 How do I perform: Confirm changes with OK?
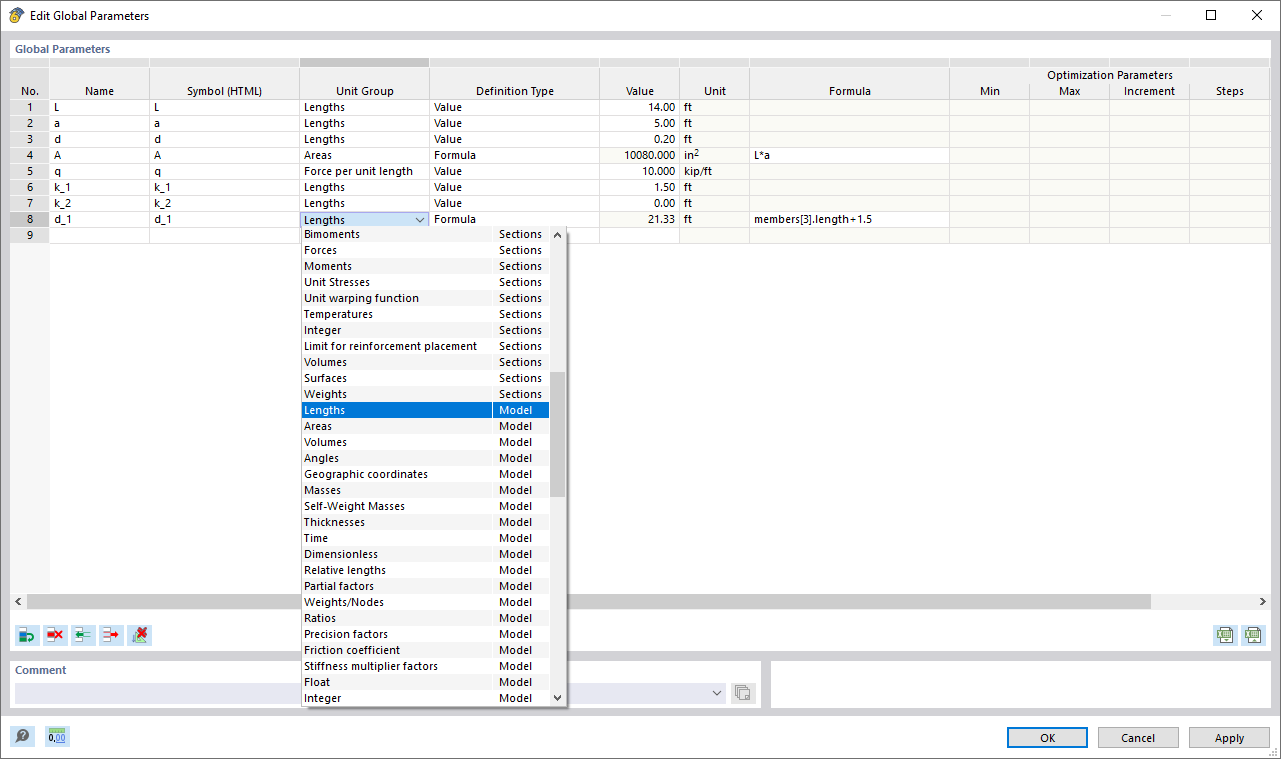tap(1046, 737)
